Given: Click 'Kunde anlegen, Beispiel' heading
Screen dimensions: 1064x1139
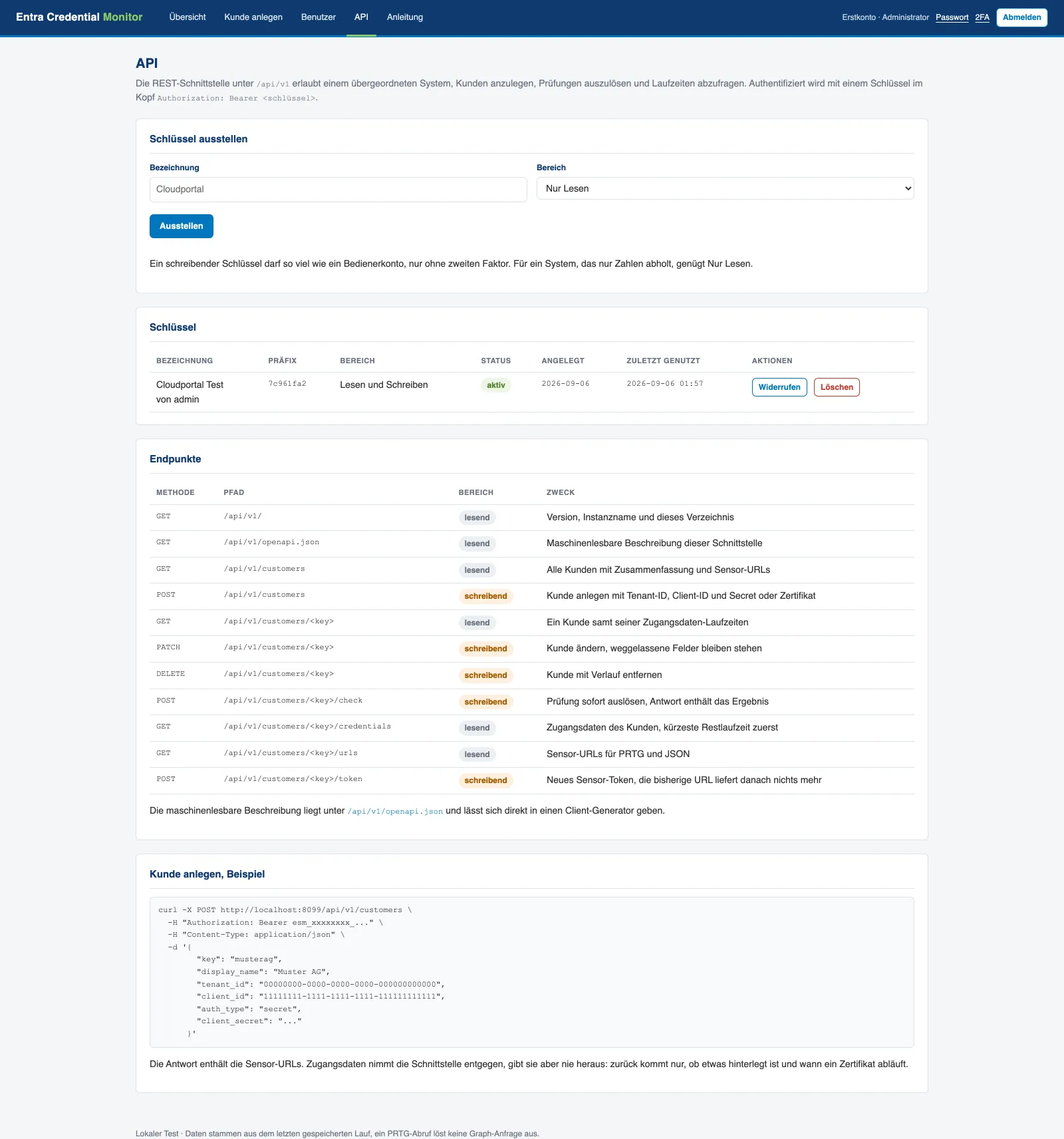Looking at the screenshot, I should (207, 874).
